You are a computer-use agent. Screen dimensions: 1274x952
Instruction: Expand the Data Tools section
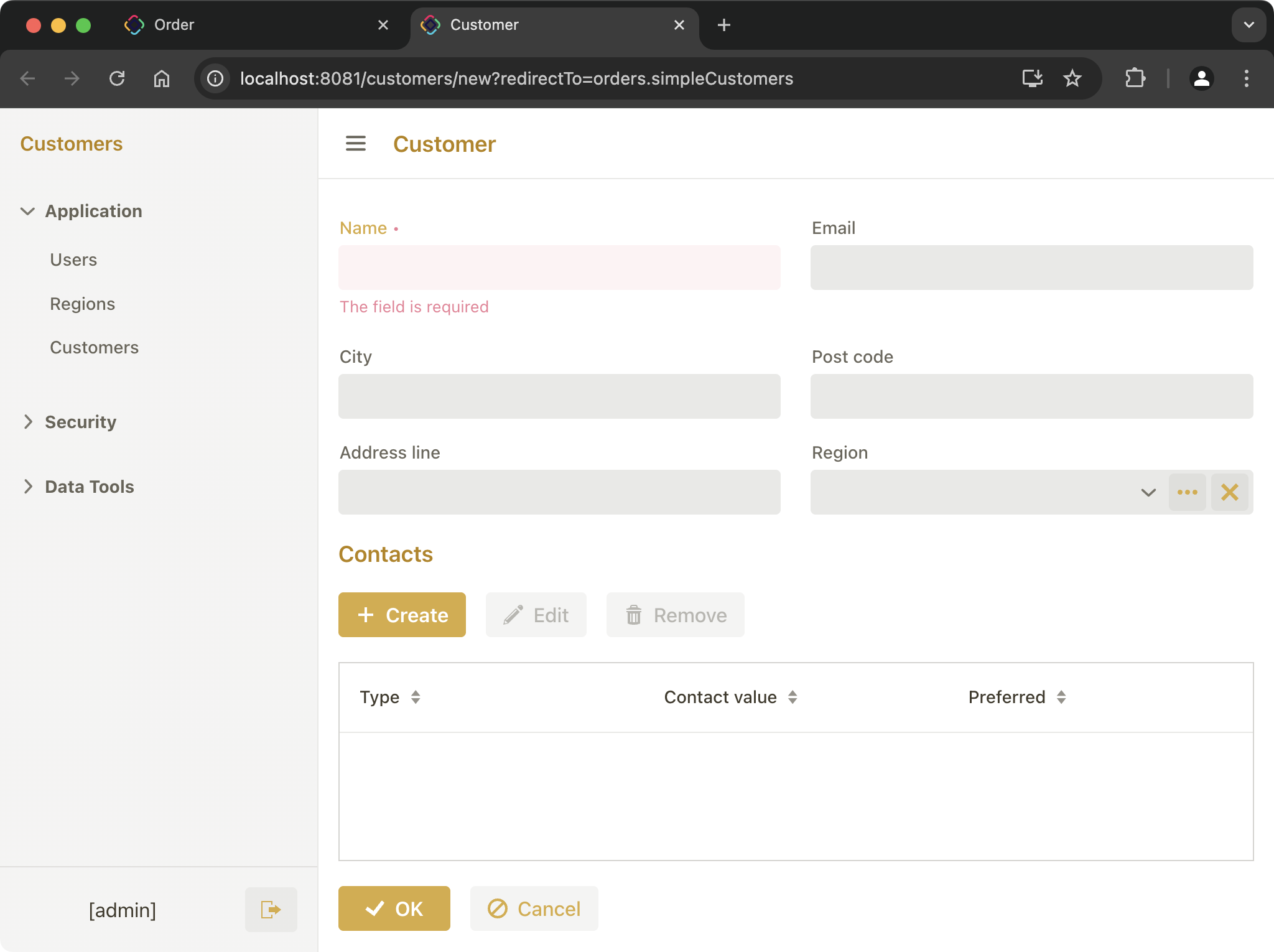27,487
